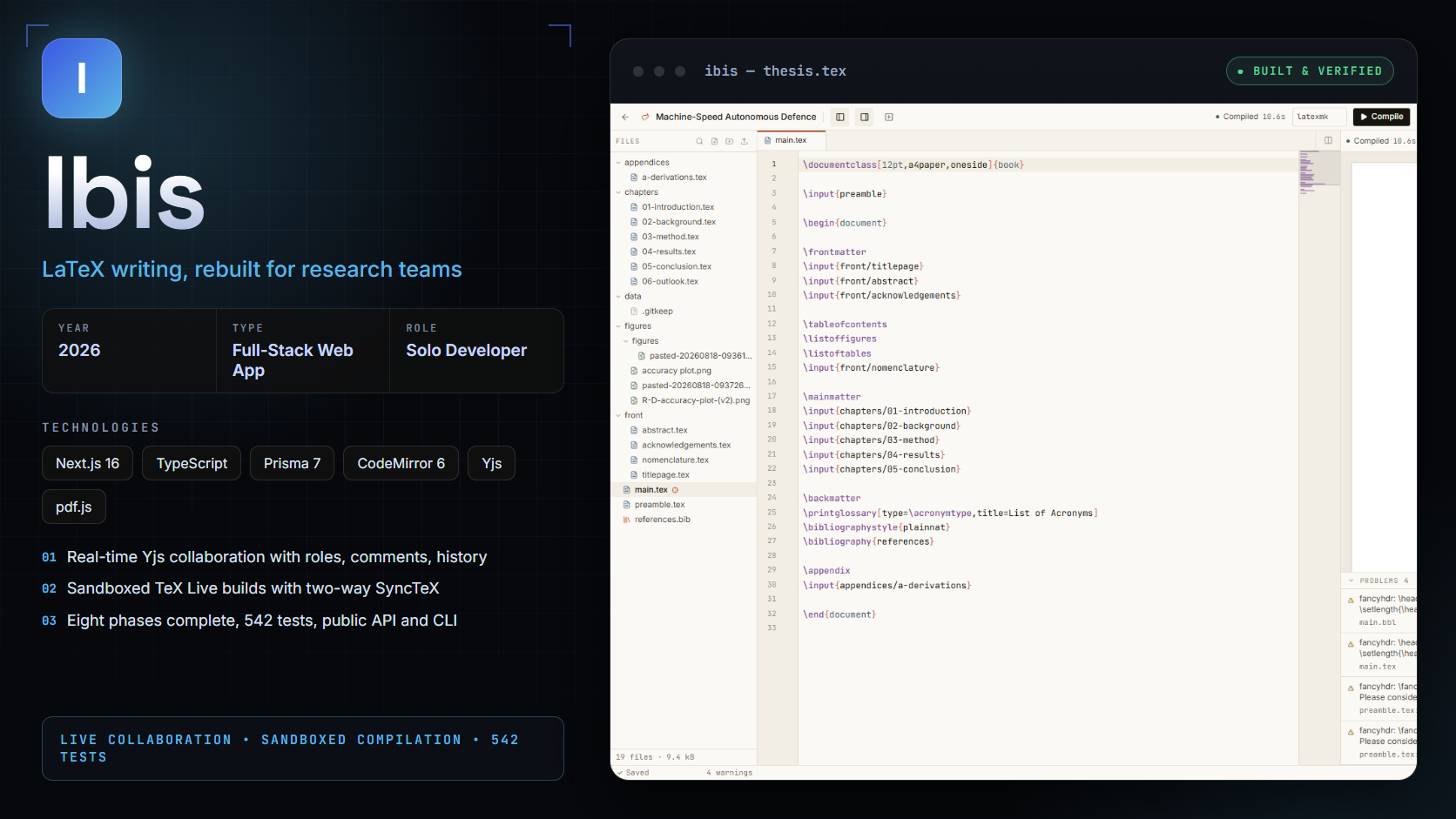Click the BUILT & VERIFIED badge
Screen dimensions: 1456x819
click(x=1310, y=71)
